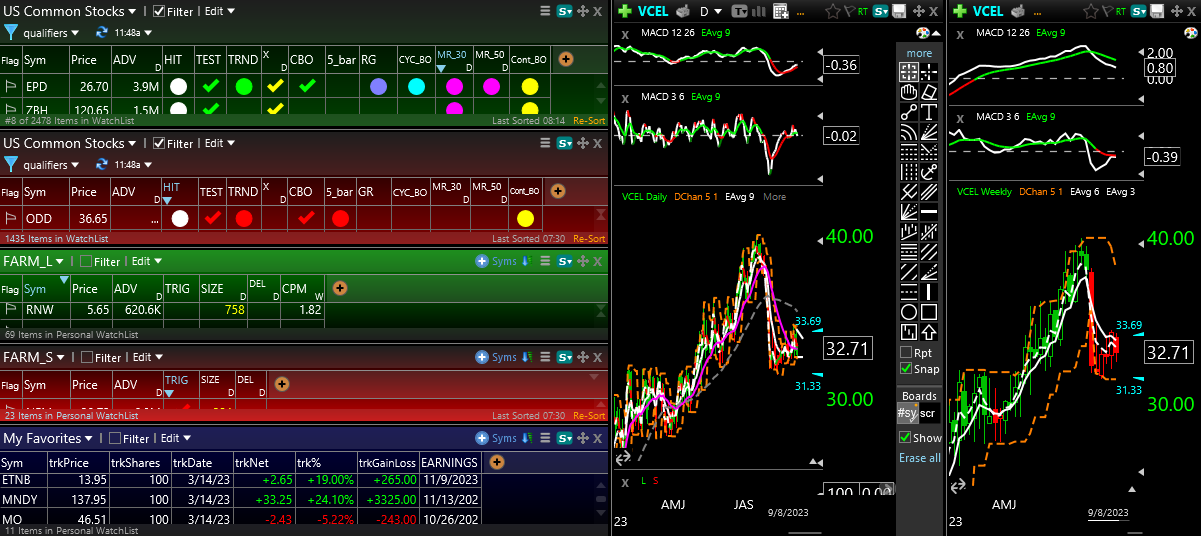The image size is (1201, 536).
Task: Click green TRND circle in EPD row
Action: [243, 87]
